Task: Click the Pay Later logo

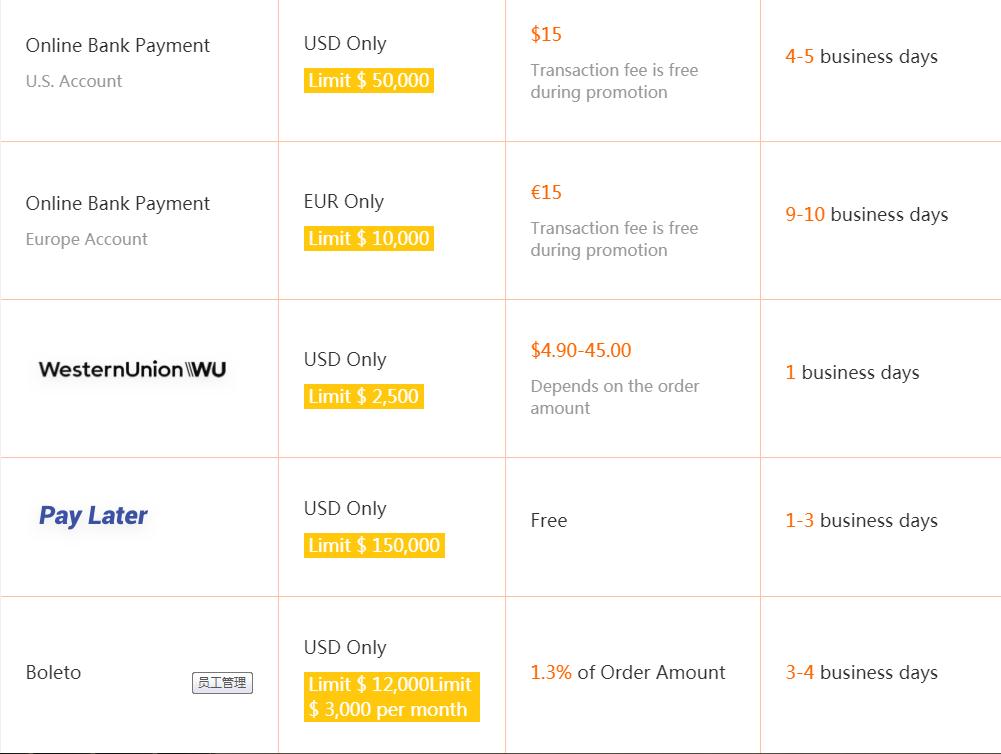Action: (x=93, y=516)
